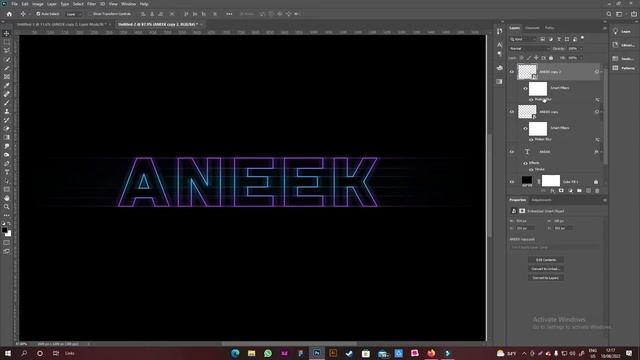Screen dimensions: 640x360
Task: Click the Add layer style fx icon
Action: coord(552,191)
